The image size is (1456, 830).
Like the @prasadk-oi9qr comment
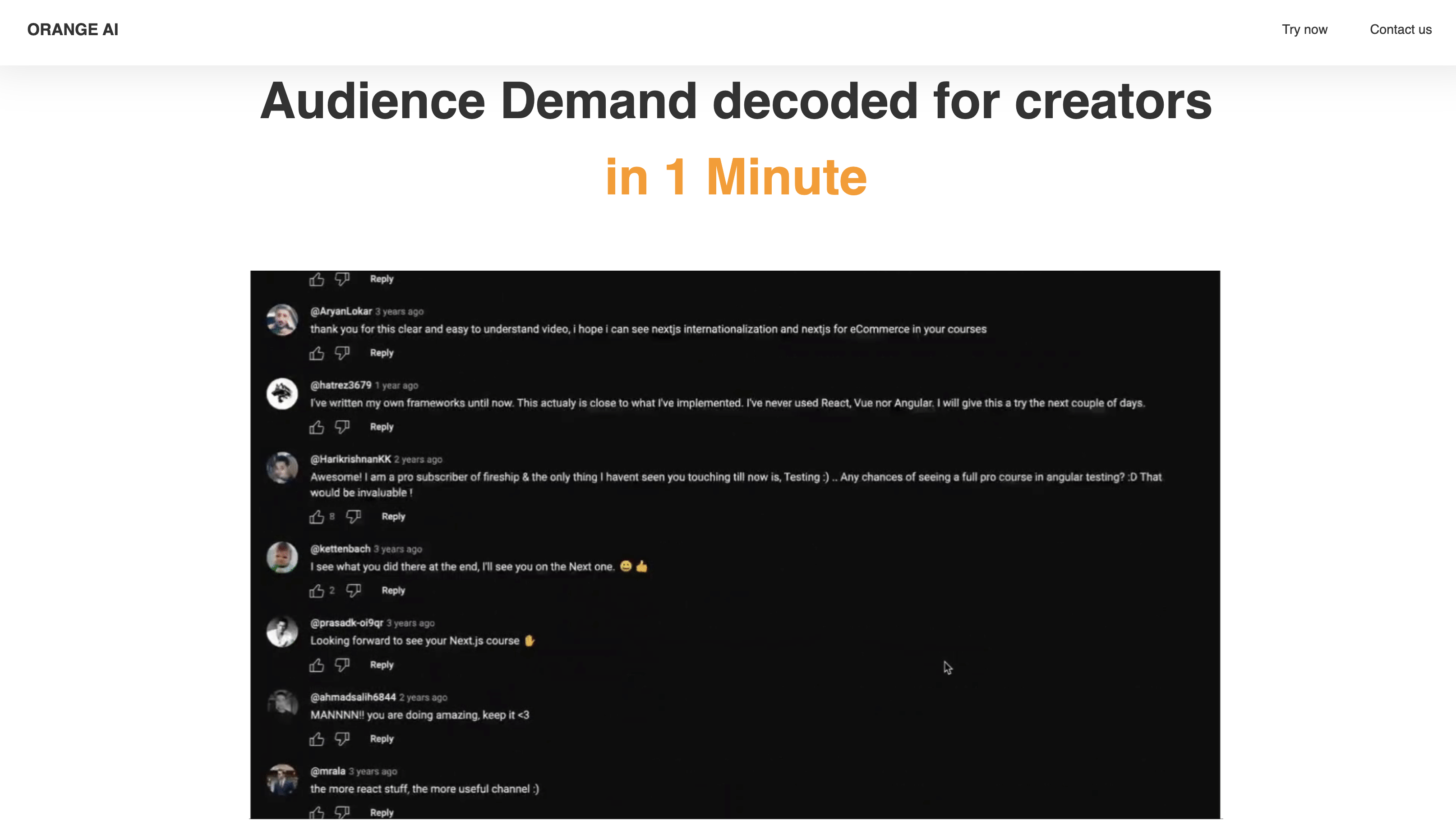tap(317, 665)
